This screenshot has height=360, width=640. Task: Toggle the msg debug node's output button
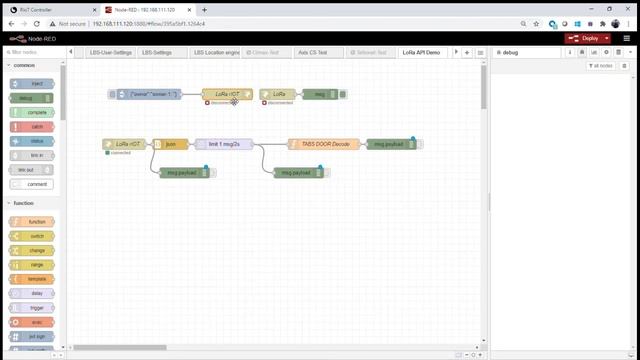[343, 94]
